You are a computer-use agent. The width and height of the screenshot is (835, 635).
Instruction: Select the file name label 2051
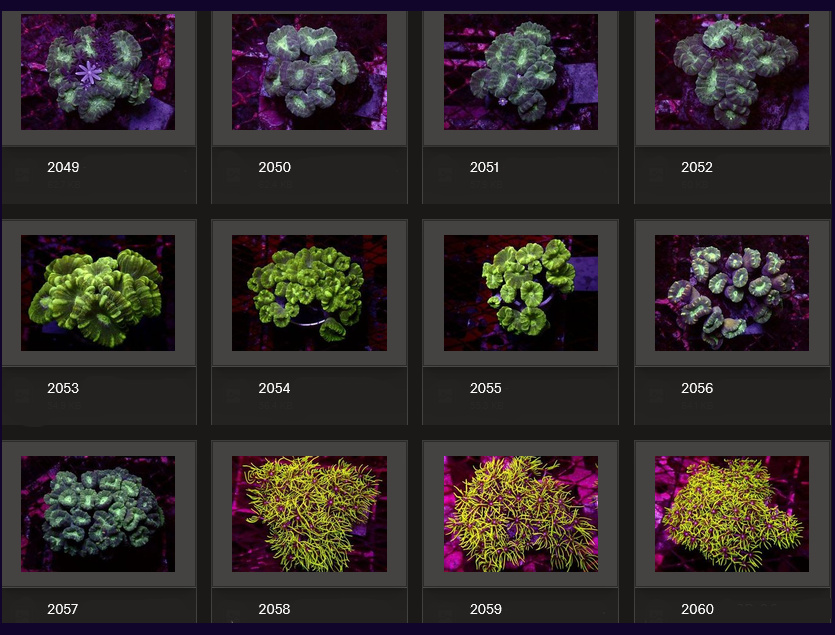485,167
